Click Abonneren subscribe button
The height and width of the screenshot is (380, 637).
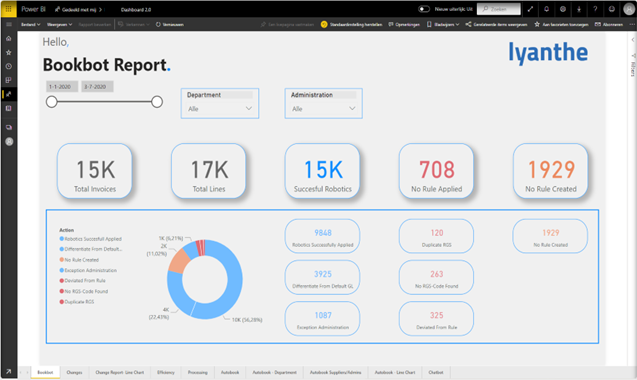[x=609, y=24]
